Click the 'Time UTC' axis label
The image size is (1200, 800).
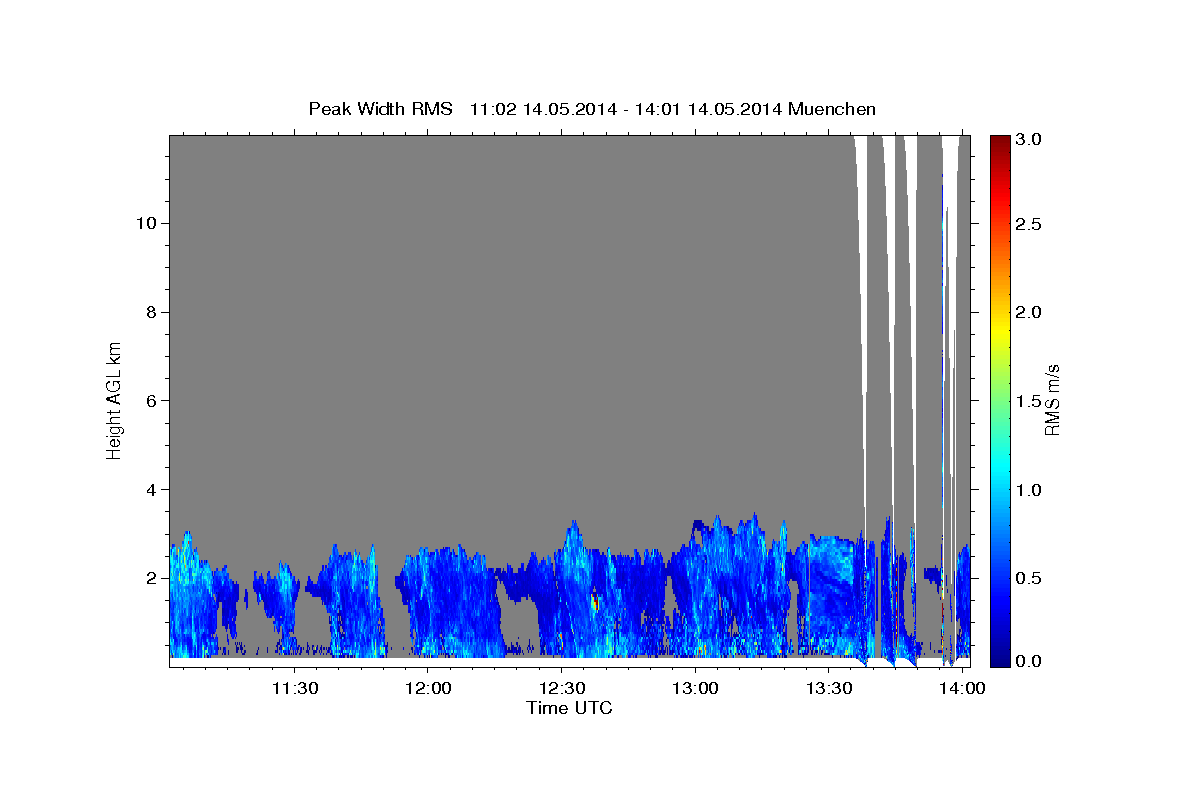point(569,708)
